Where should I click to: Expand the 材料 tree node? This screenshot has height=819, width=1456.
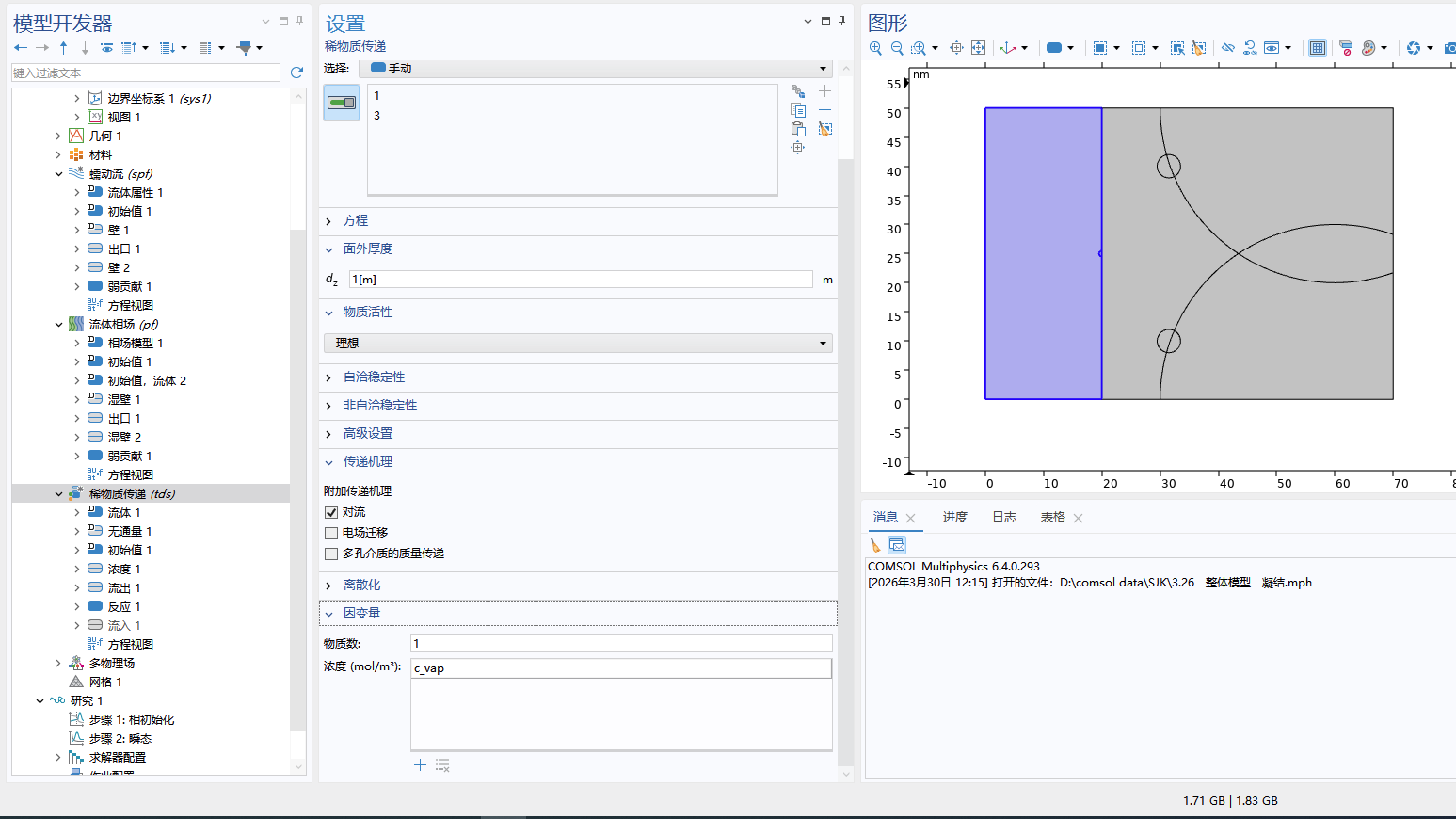[x=58, y=154]
